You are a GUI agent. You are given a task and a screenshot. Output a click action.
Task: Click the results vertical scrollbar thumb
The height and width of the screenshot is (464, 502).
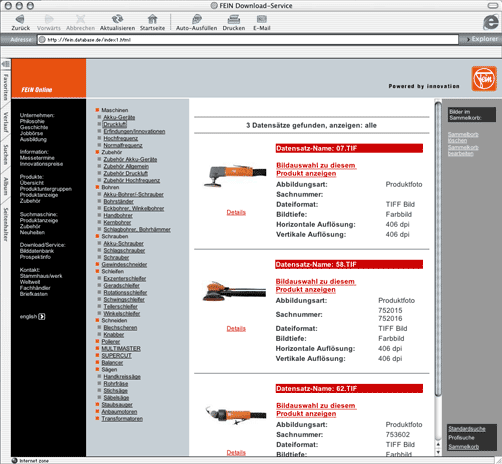click(x=438, y=249)
